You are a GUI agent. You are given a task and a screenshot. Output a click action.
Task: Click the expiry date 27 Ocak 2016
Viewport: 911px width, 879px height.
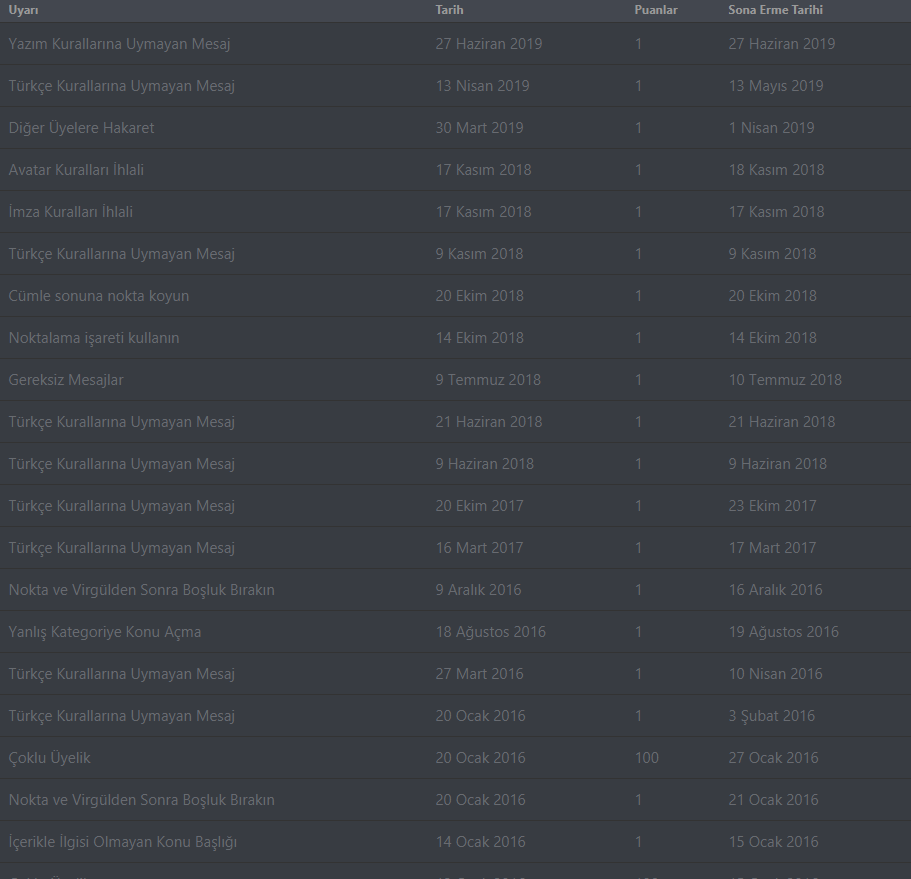pyautogui.click(x=773, y=758)
